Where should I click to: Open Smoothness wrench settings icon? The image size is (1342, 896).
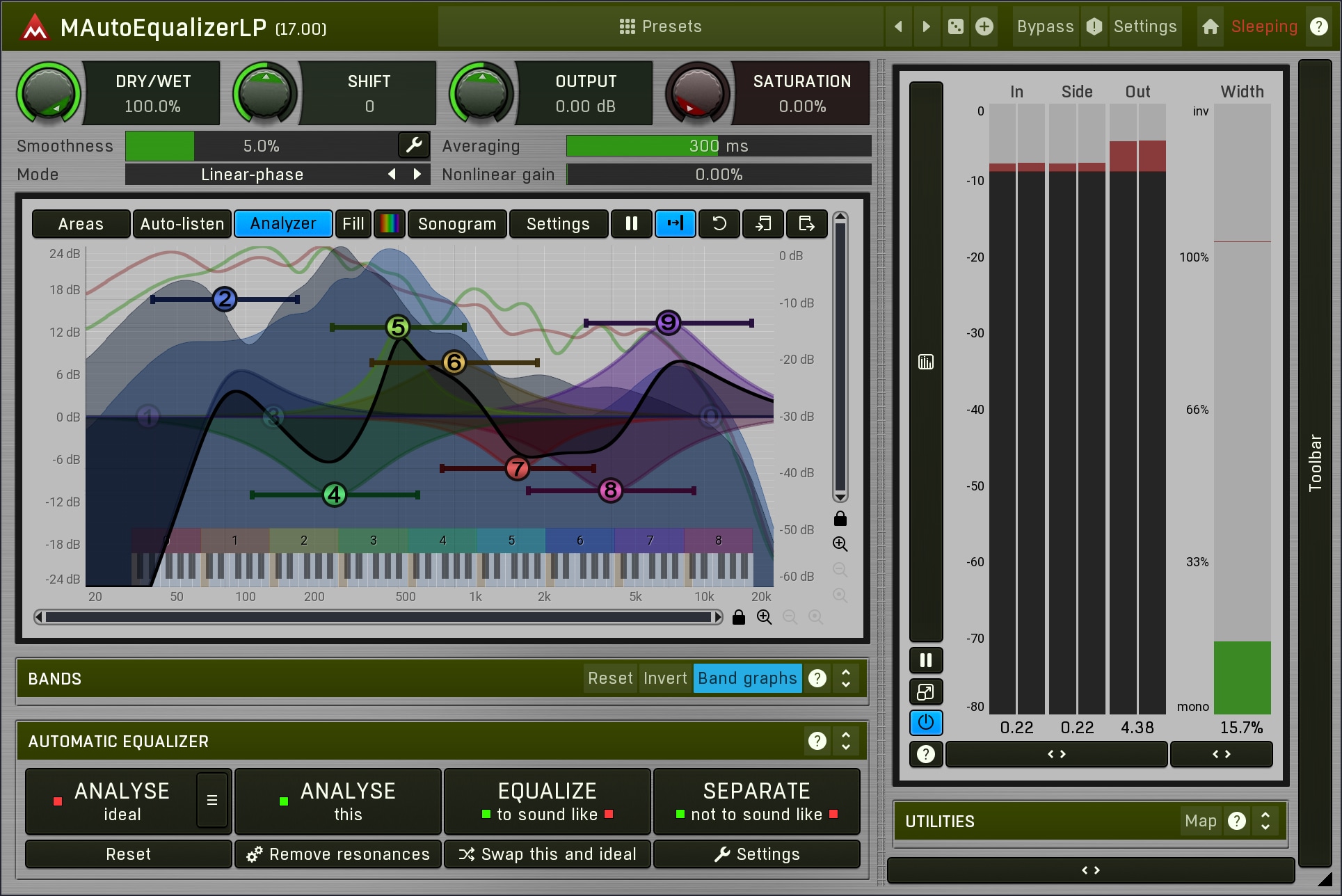(x=414, y=145)
